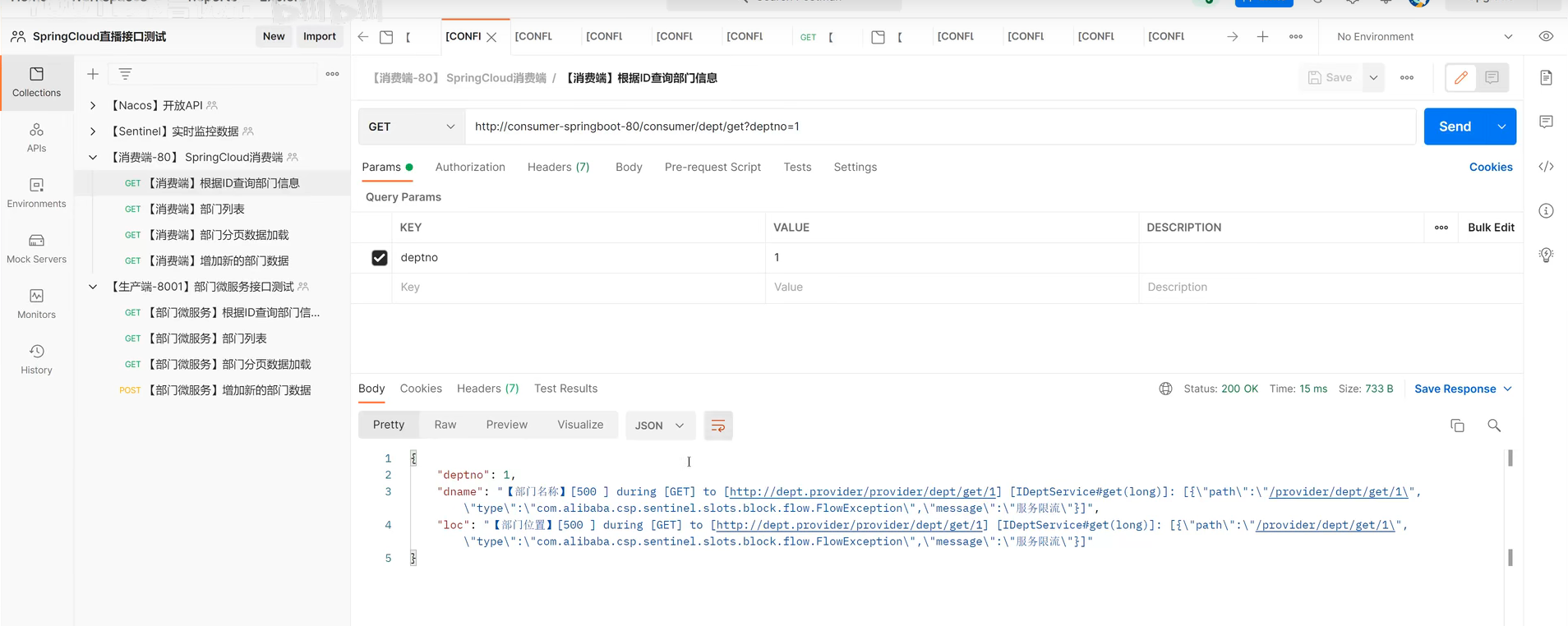This screenshot has height=626, width=1568.
Task: Open the Code snippet icon
Action: pyautogui.click(x=1546, y=167)
